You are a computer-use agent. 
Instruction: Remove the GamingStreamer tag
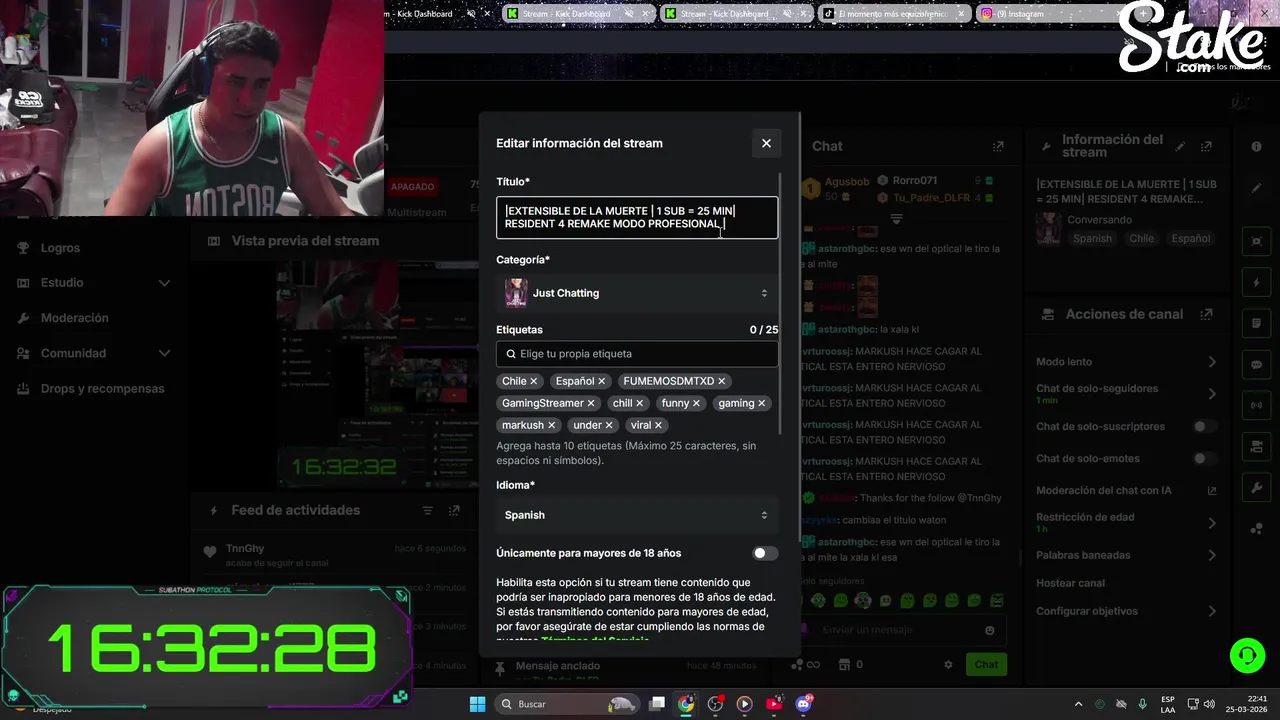(x=591, y=403)
